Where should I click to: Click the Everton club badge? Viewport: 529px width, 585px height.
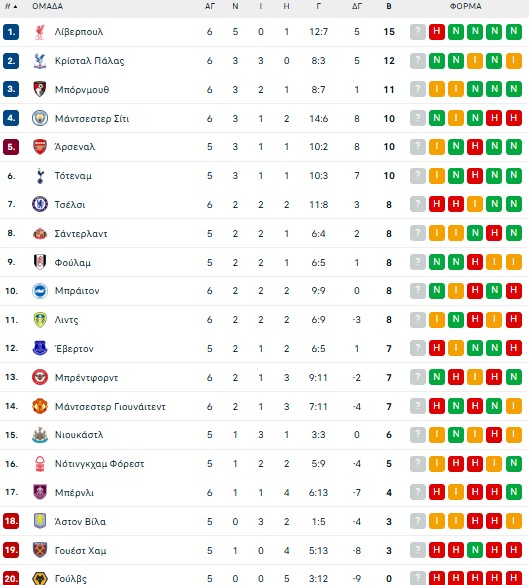click(x=40, y=348)
